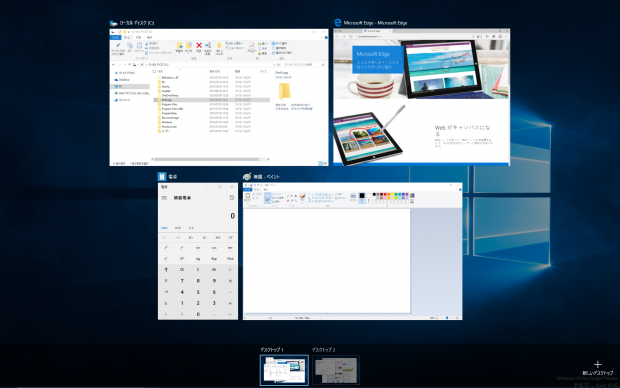Open the Calculator hamburger menu

(164, 198)
